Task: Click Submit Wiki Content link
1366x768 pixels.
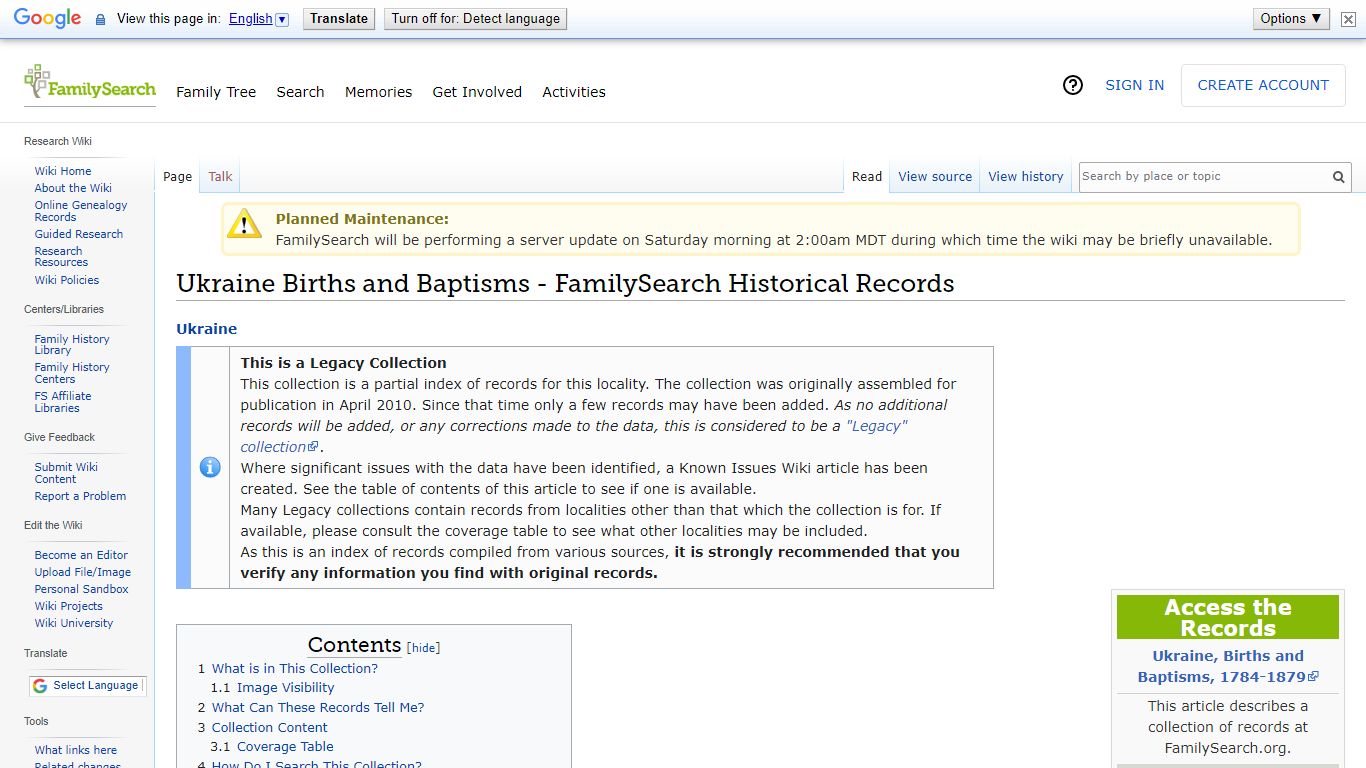Action: click(x=66, y=473)
